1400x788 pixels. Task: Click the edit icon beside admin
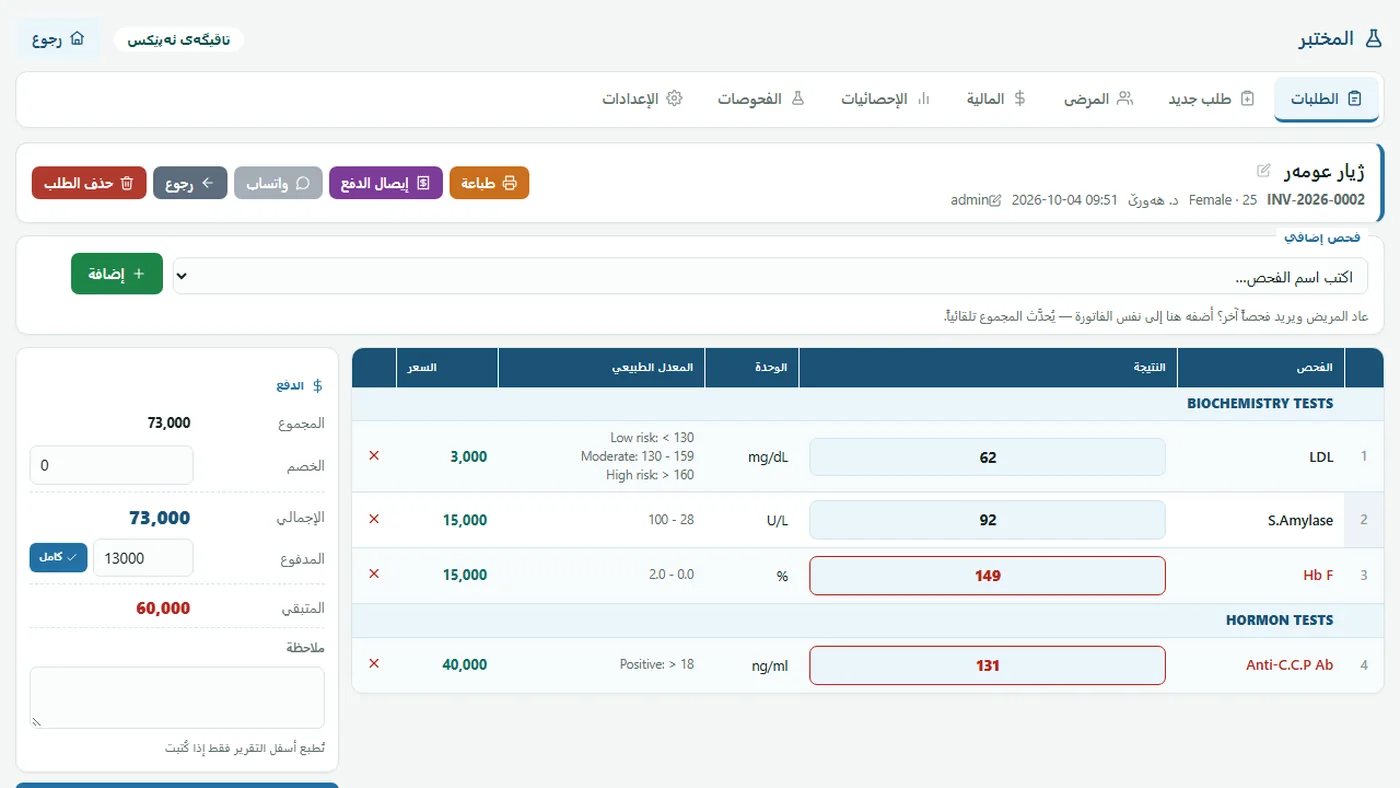point(995,200)
